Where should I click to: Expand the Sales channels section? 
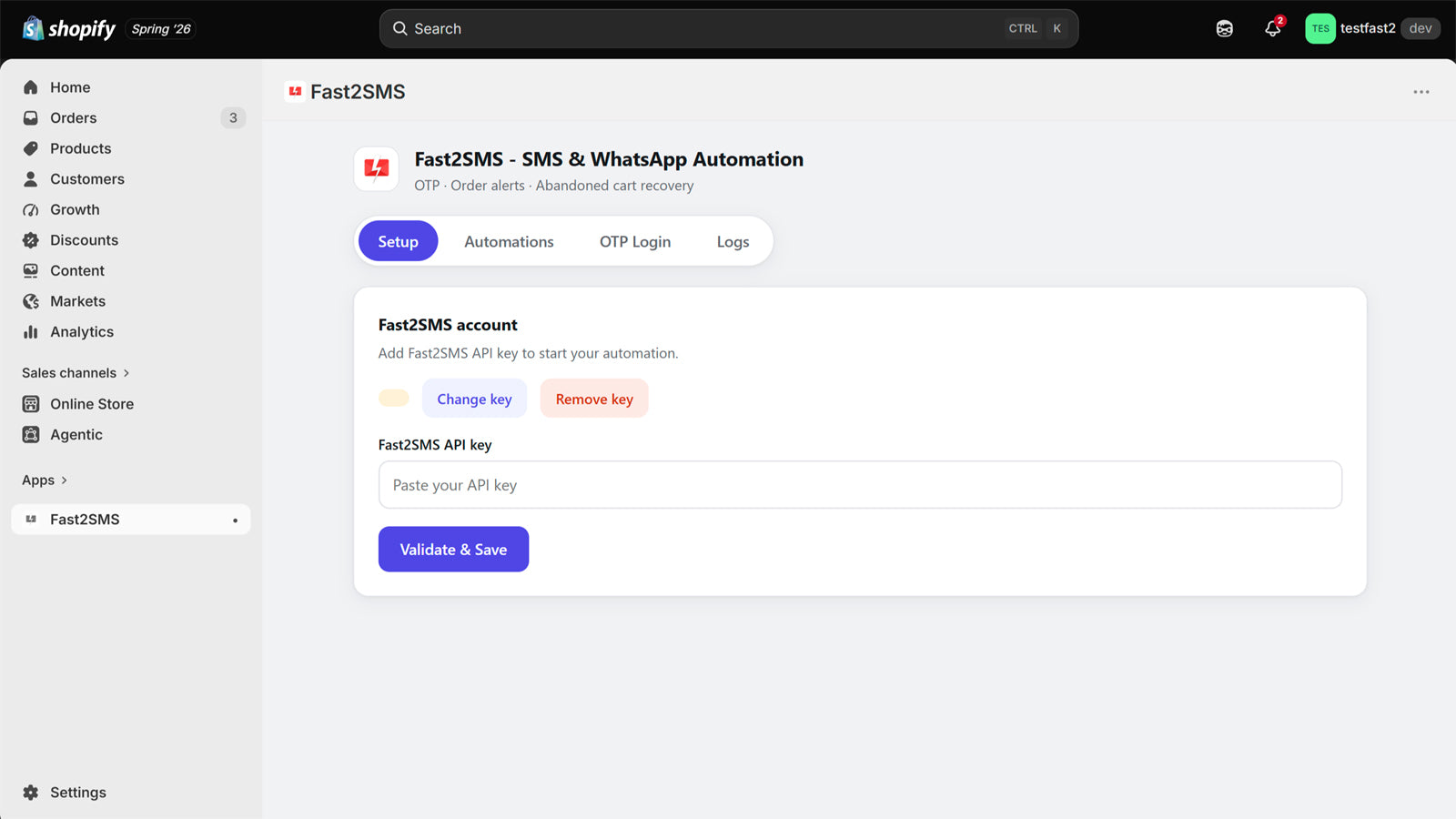(x=76, y=373)
